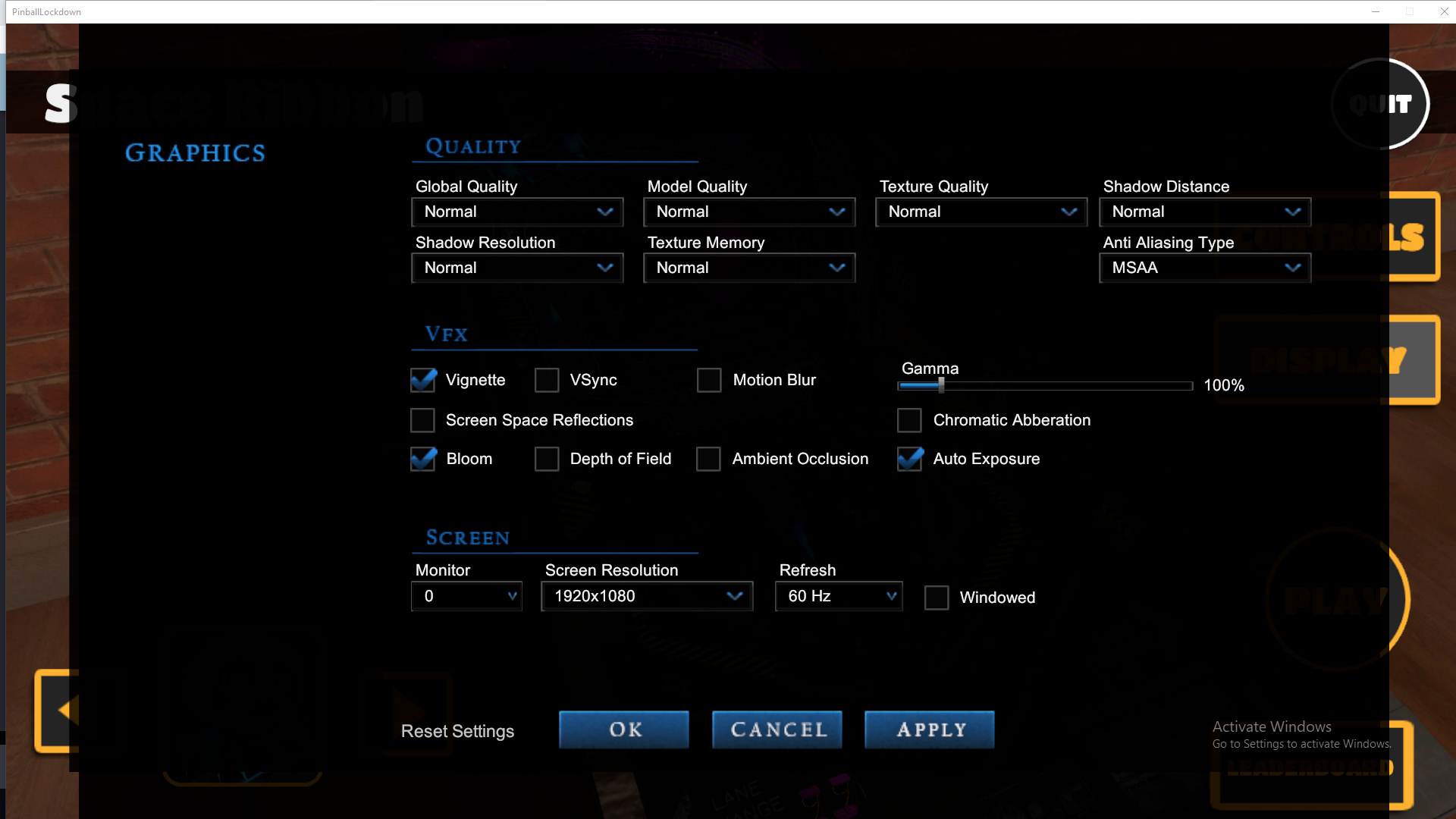Confirm settings with the OK button
This screenshot has height=819, width=1456.
tap(624, 730)
